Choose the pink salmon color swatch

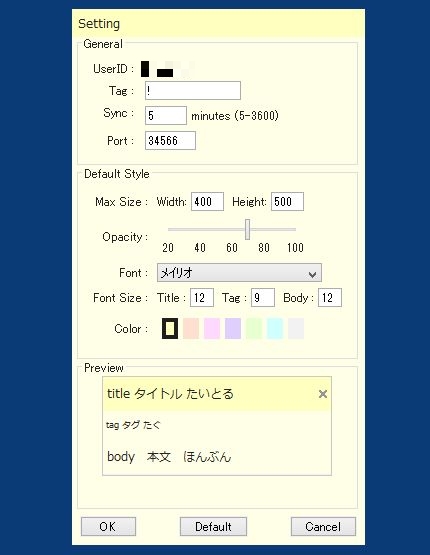[x=191, y=328]
